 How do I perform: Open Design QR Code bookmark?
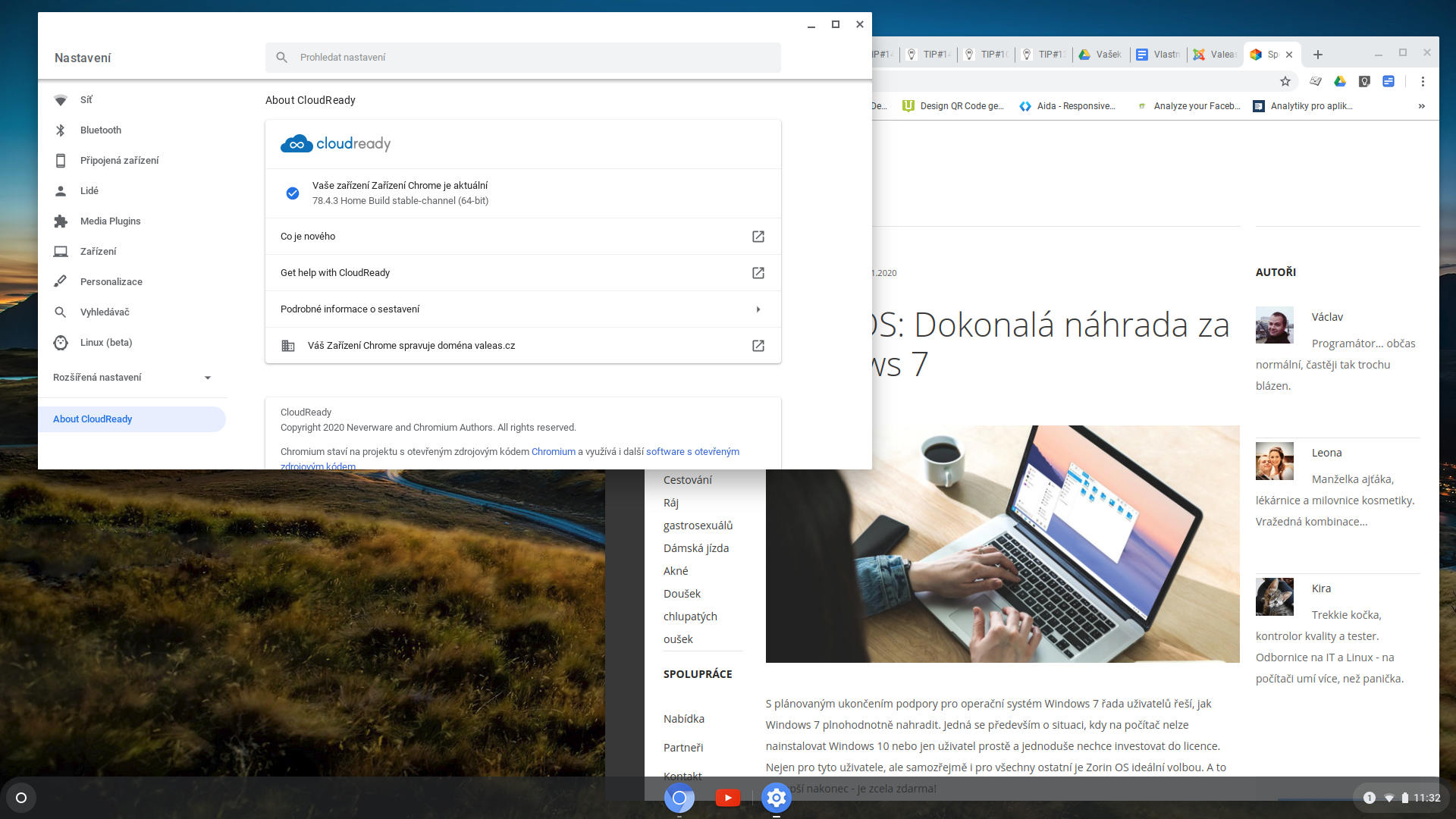953,106
